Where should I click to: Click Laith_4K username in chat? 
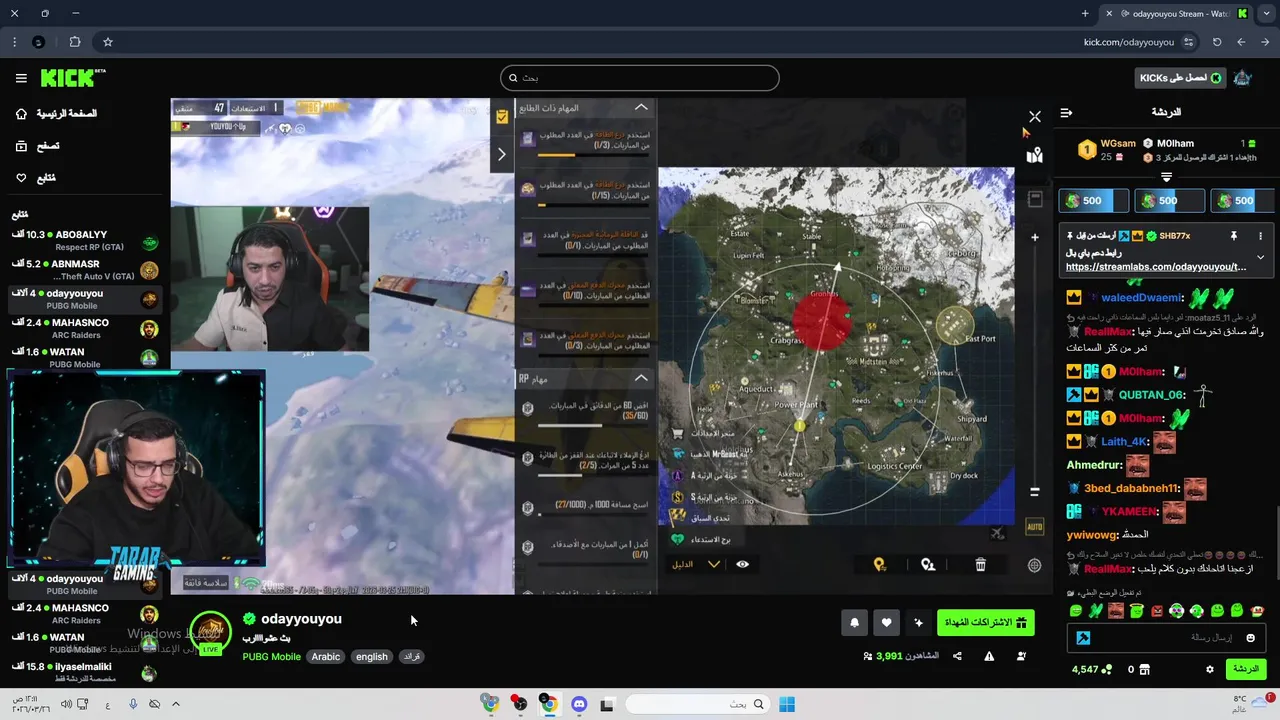tap(1124, 442)
